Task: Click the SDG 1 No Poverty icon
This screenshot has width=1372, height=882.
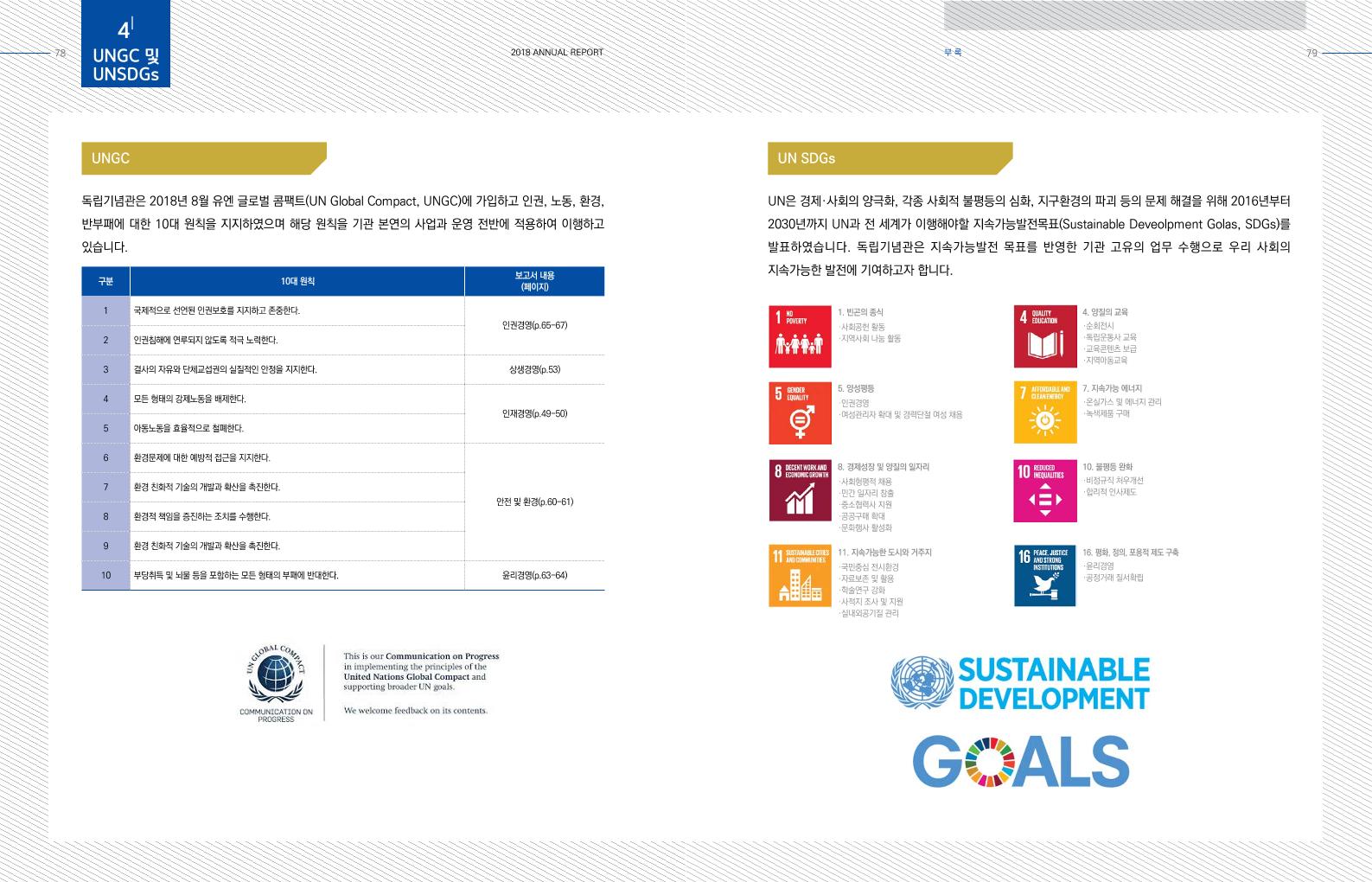Action: click(801, 336)
